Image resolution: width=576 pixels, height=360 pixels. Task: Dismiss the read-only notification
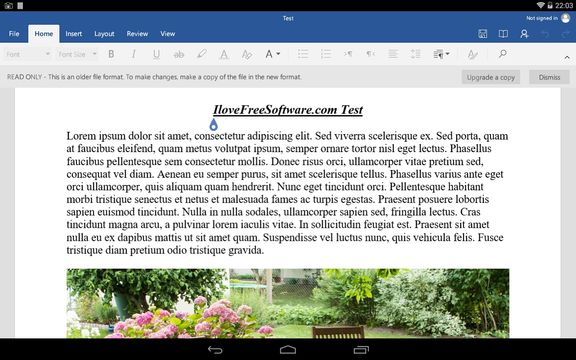(x=549, y=77)
